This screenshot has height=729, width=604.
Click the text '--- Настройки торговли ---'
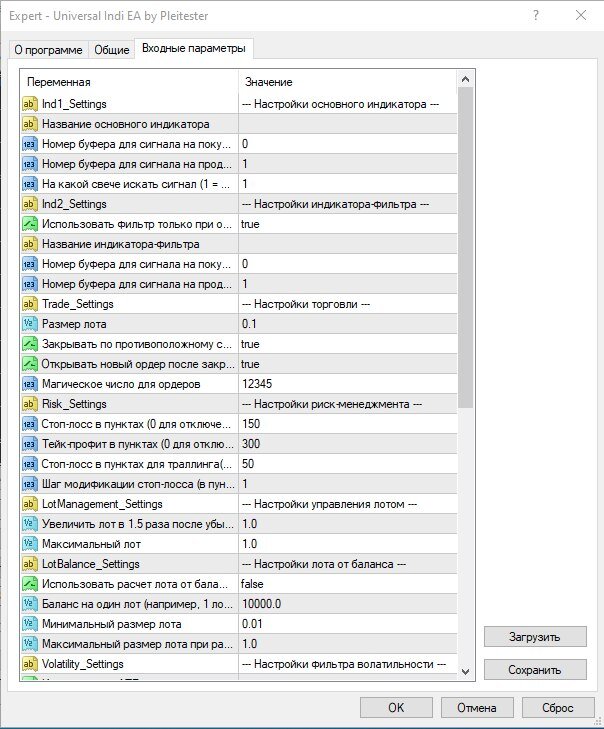pos(306,304)
